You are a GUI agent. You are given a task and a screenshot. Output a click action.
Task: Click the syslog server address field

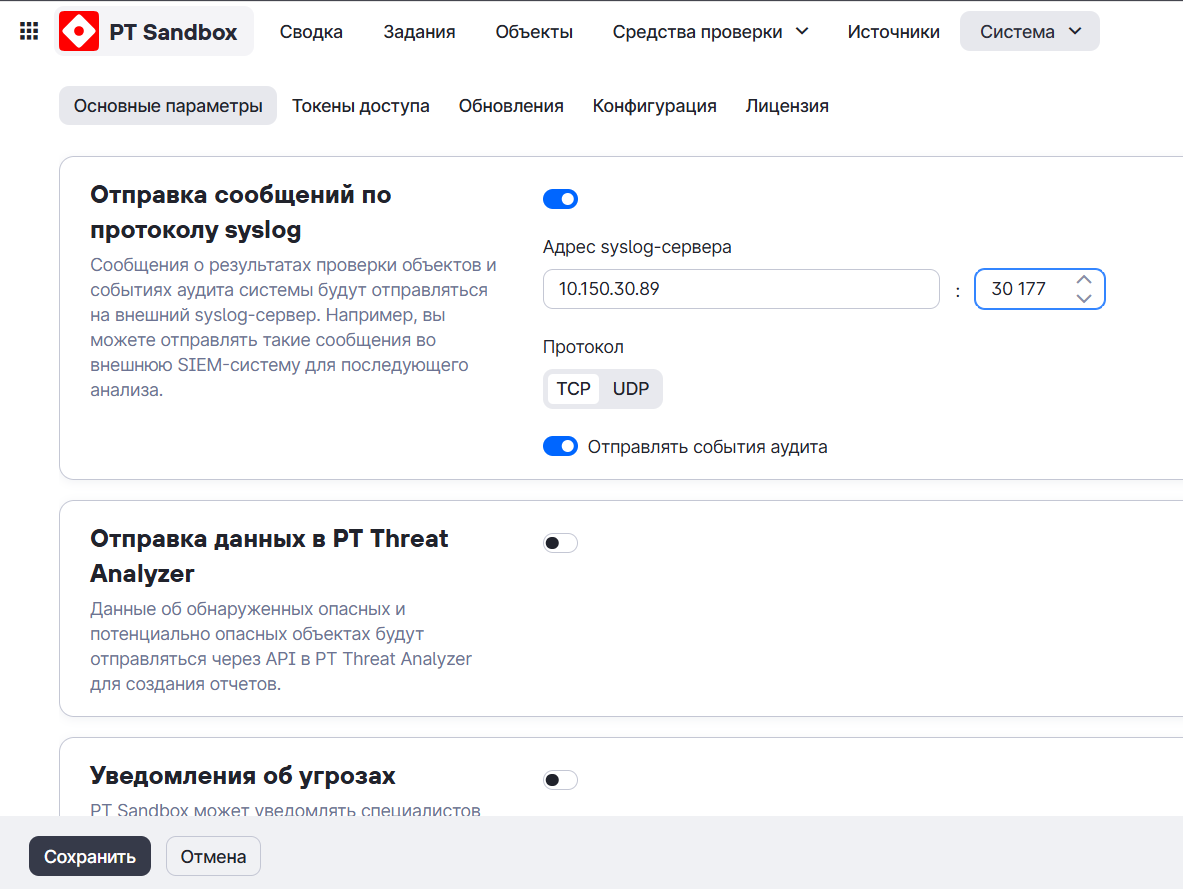741,289
